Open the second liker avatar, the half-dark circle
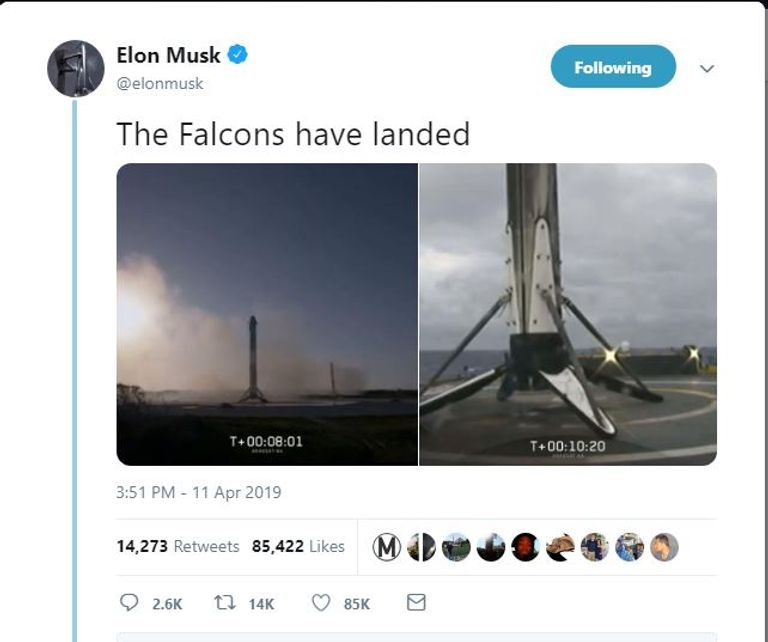 [x=421, y=547]
